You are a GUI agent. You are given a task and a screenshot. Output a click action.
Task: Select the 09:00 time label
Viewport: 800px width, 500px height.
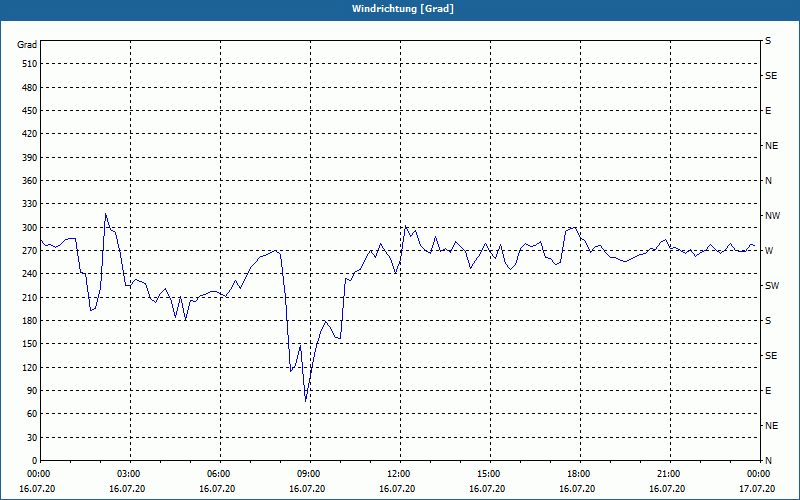[307, 473]
